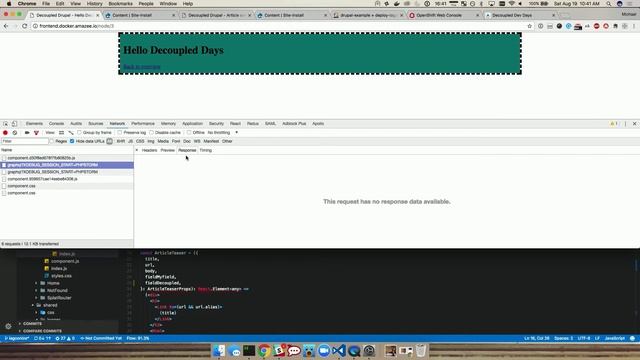
Task: Click the Chrome address bar
Action: tap(282, 26)
